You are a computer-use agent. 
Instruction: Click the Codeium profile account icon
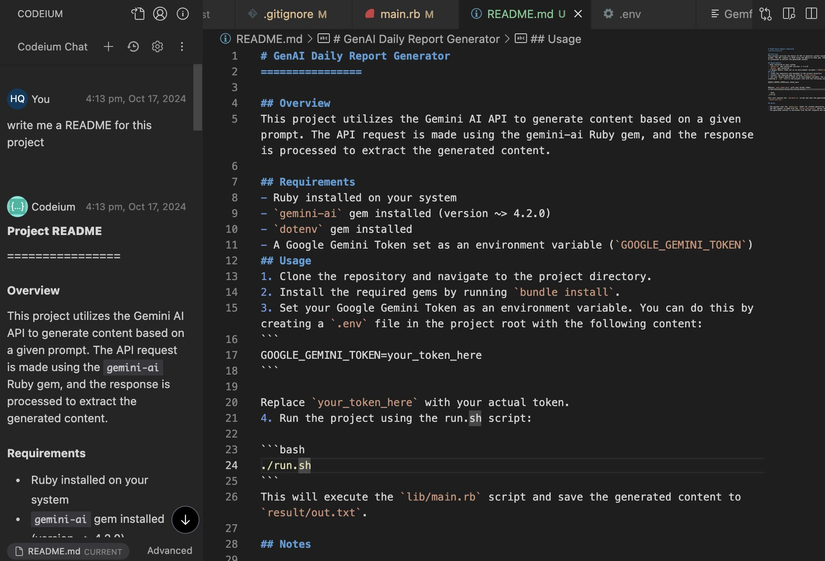click(x=160, y=14)
